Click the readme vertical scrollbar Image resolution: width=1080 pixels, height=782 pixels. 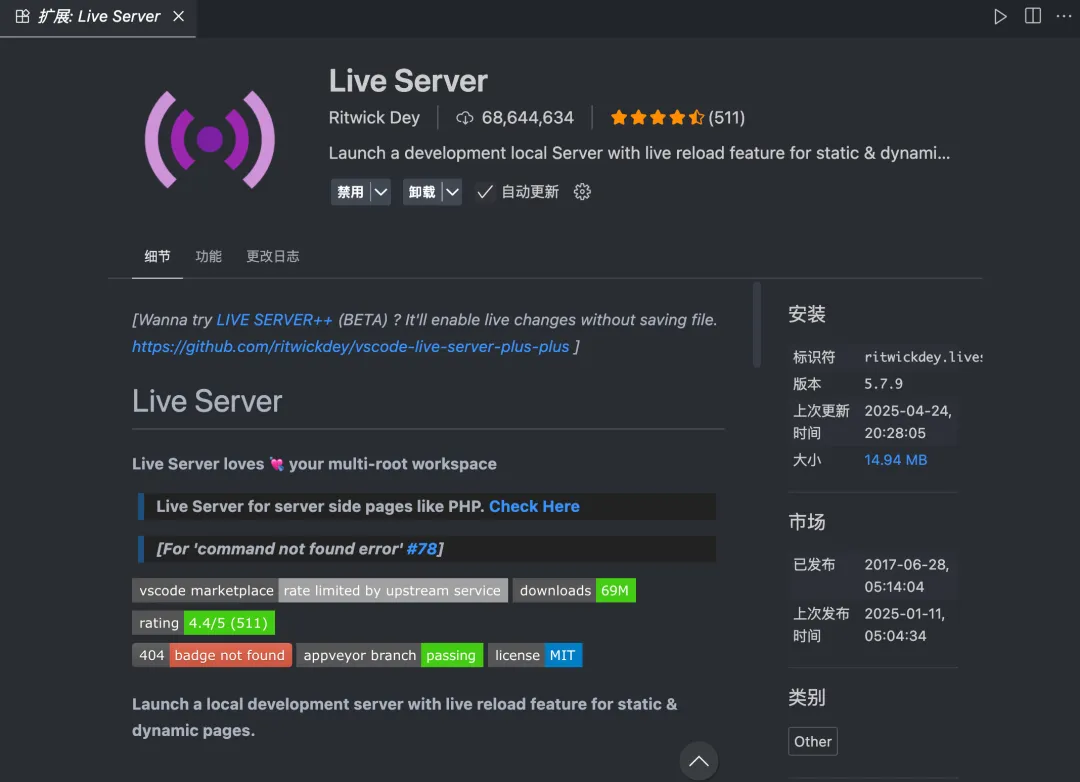point(757,325)
